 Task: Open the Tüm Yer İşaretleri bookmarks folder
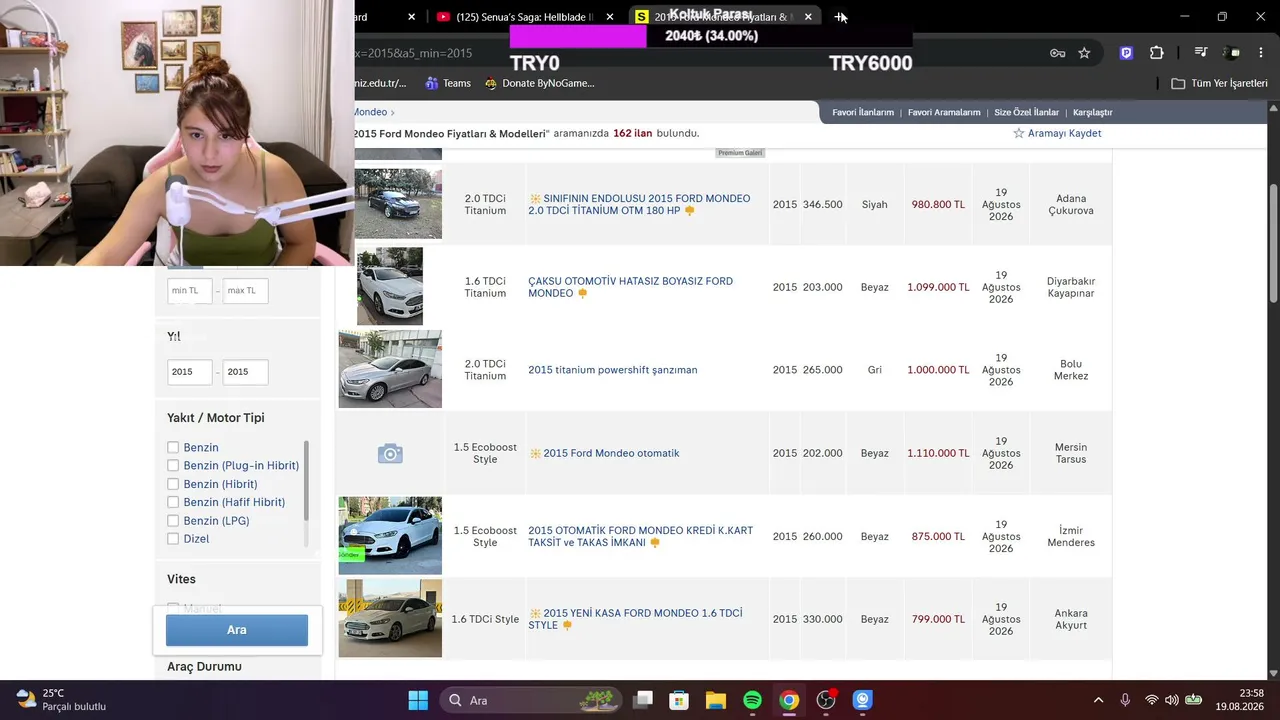tap(1219, 83)
